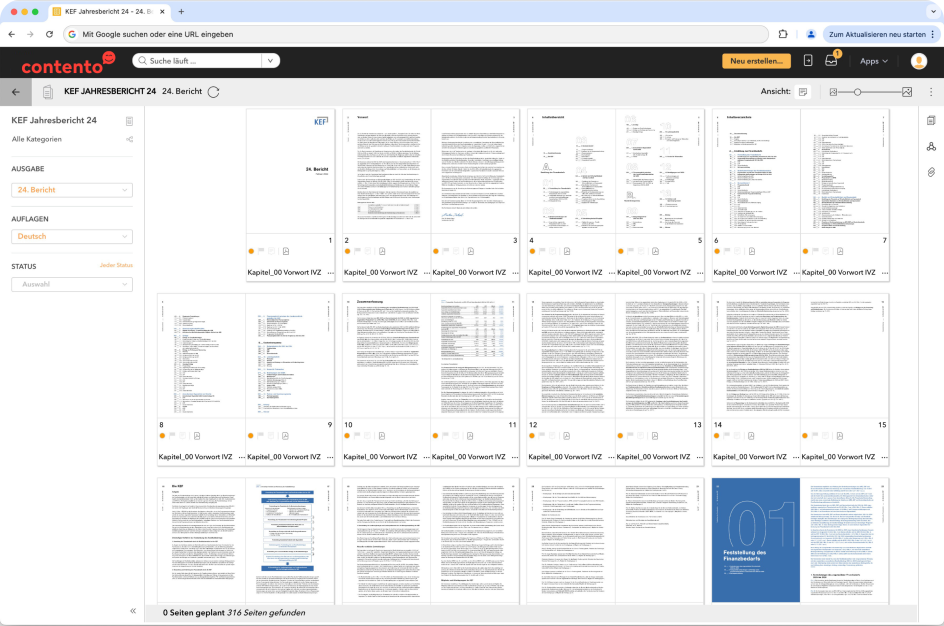
Task: Open the inbox with notification badge
Action: pyautogui.click(x=831, y=61)
